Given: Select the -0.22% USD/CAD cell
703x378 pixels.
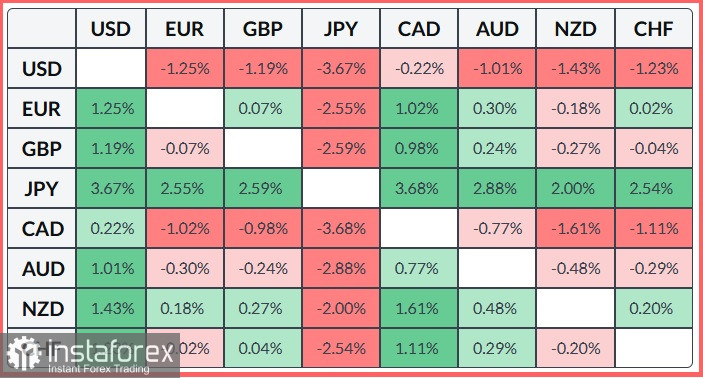Looking at the screenshot, I should (419, 68).
